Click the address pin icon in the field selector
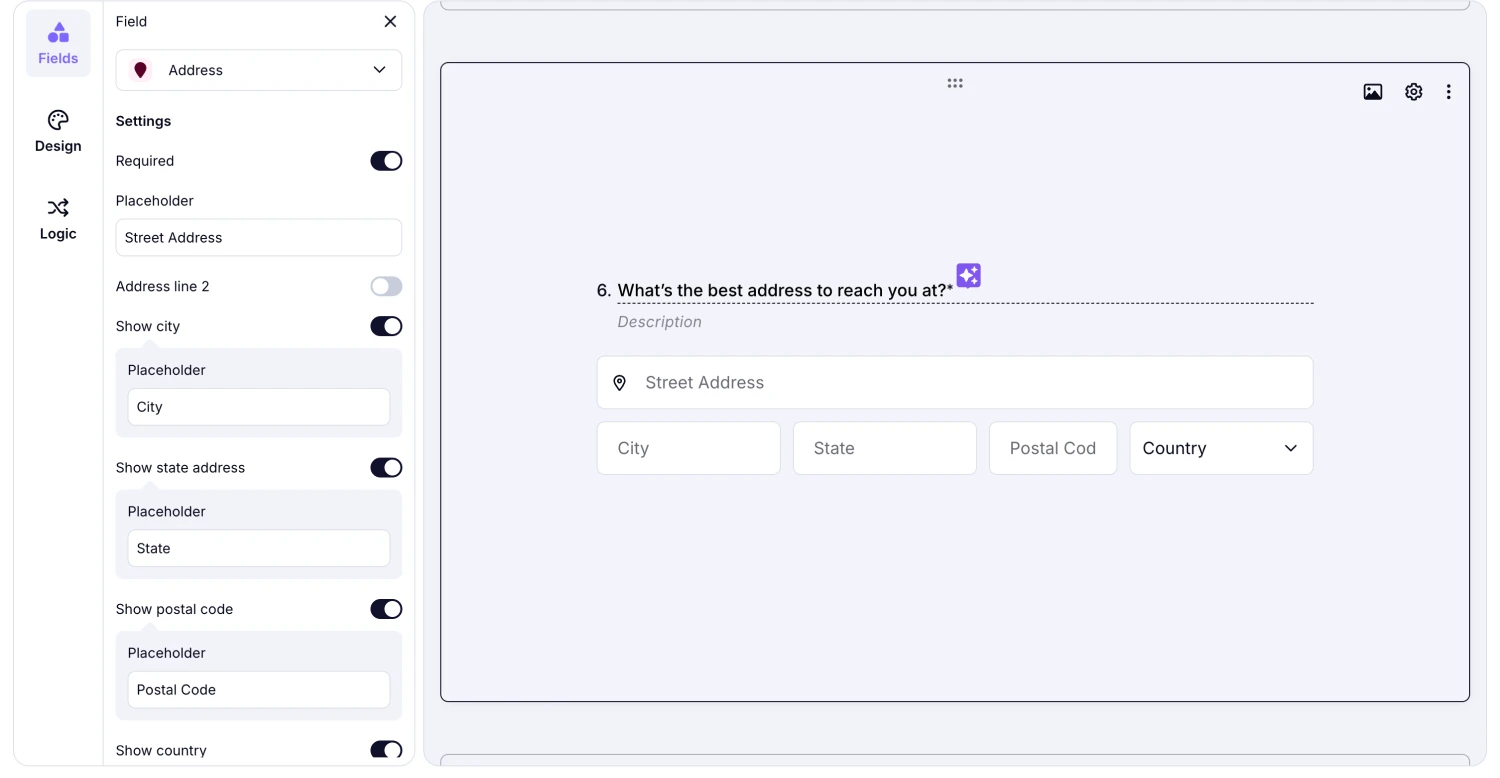The height and width of the screenshot is (778, 1500). [x=141, y=70]
